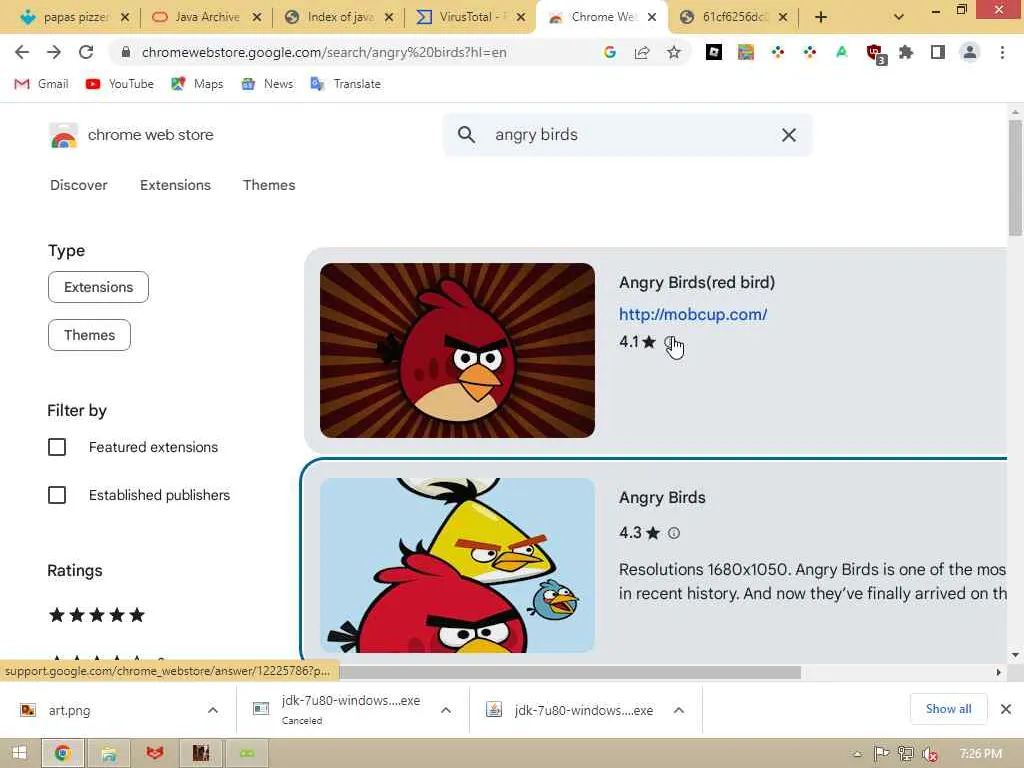Open the uBlock Origin shield extension

(875, 54)
